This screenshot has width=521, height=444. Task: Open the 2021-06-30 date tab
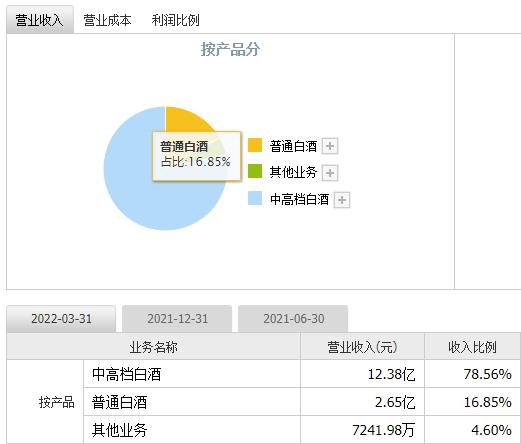293,319
